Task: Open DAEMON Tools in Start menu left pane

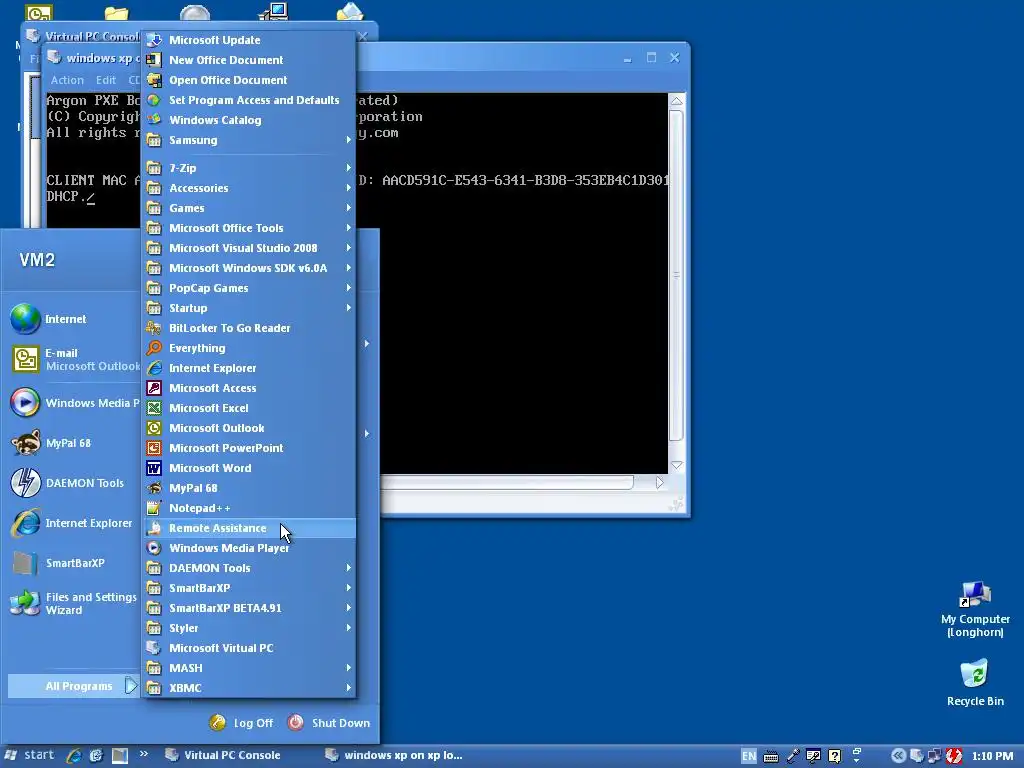Action: [72, 483]
